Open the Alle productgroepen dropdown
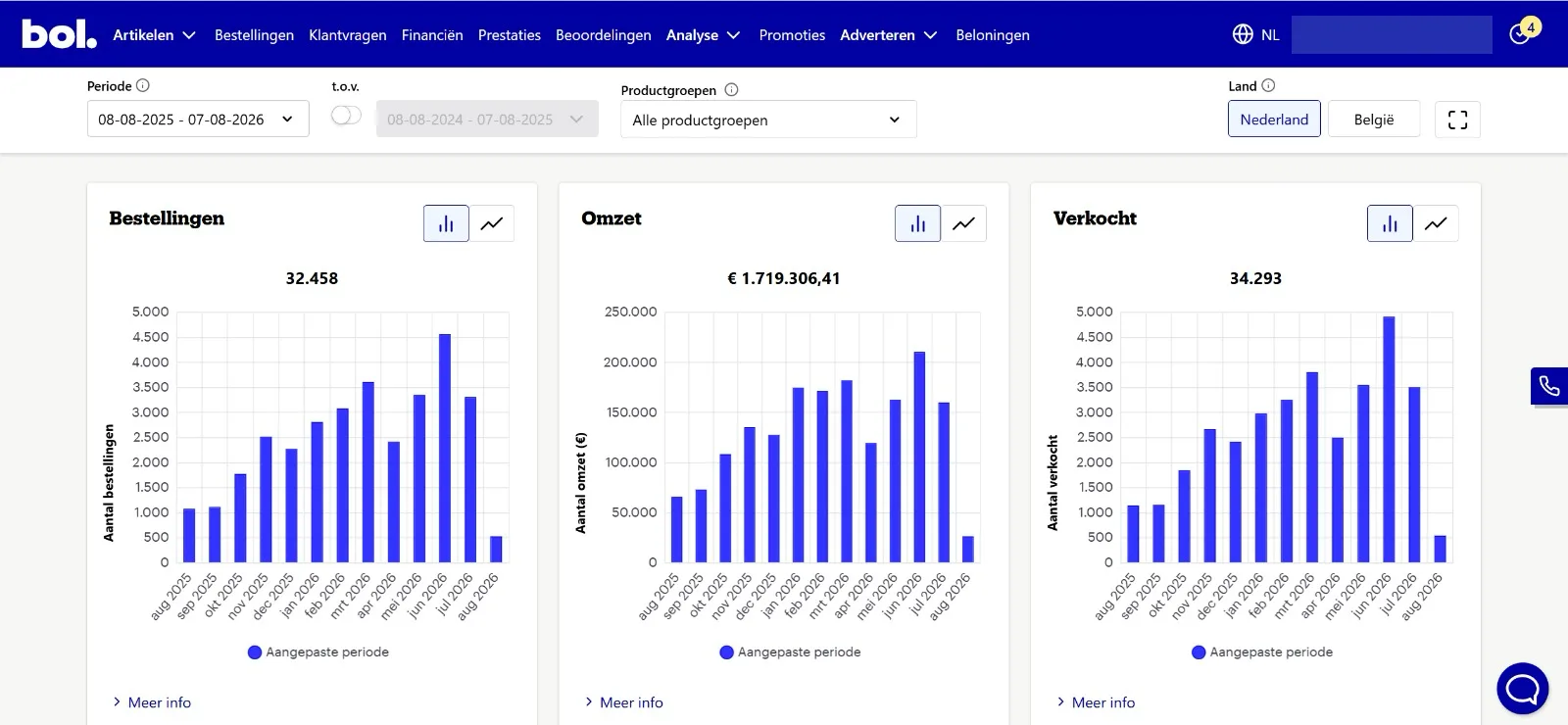The image size is (1568, 725). (x=768, y=120)
